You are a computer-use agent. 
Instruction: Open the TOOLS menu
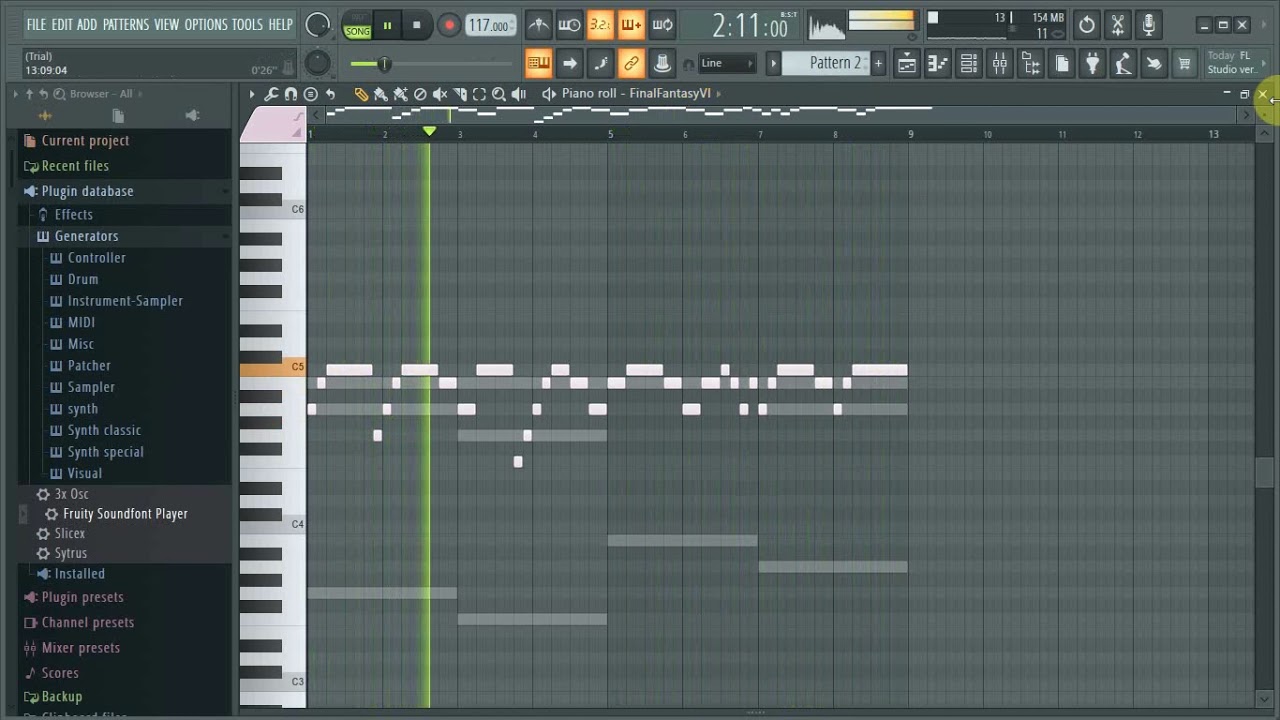point(248,25)
